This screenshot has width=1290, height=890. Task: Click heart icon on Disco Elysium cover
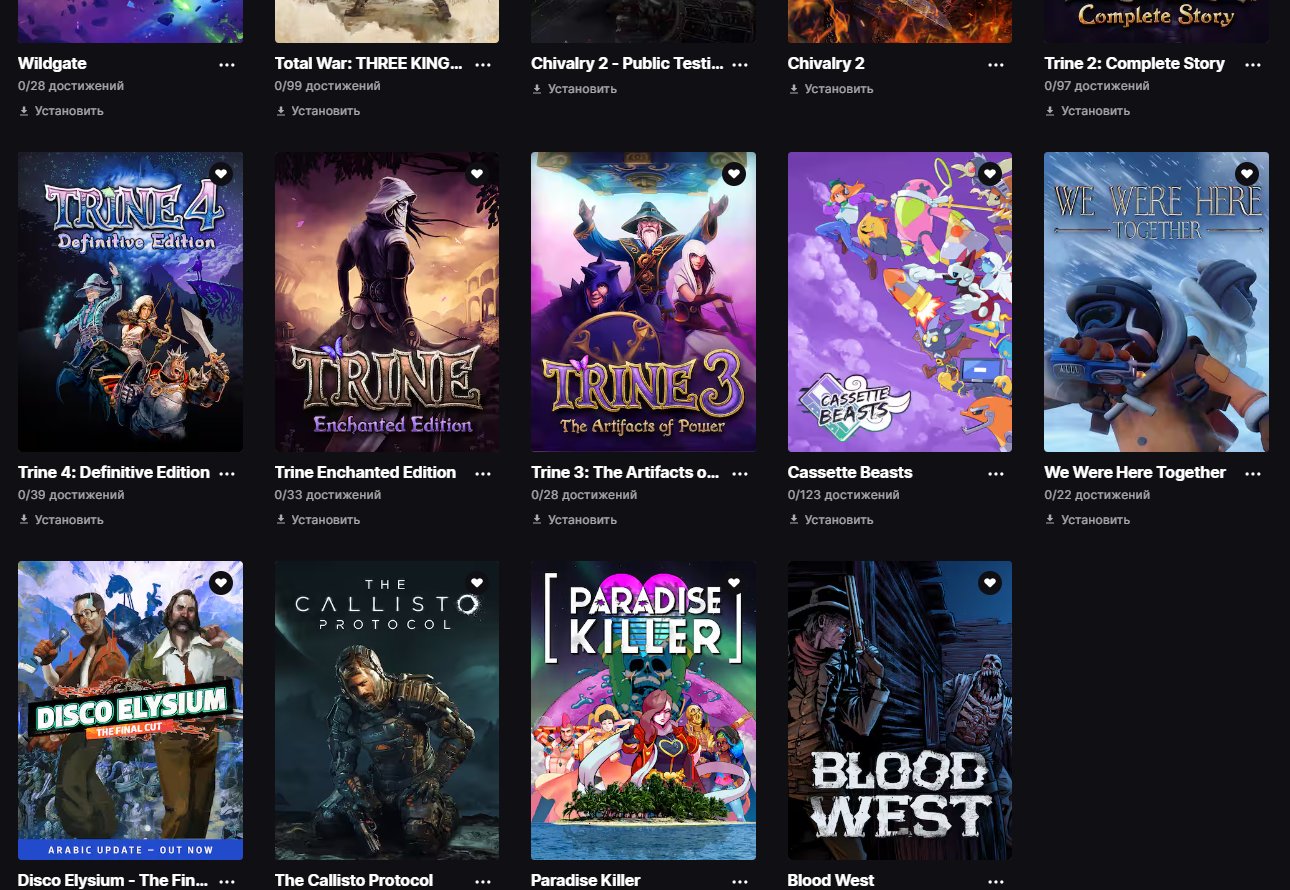(x=221, y=583)
